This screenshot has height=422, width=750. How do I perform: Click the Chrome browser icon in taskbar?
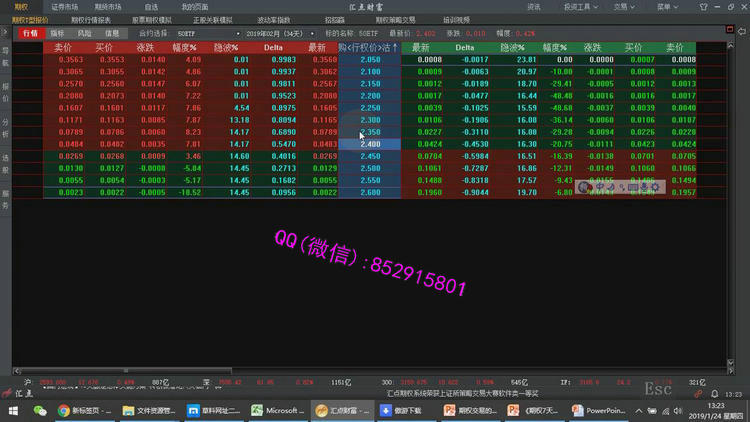point(64,410)
